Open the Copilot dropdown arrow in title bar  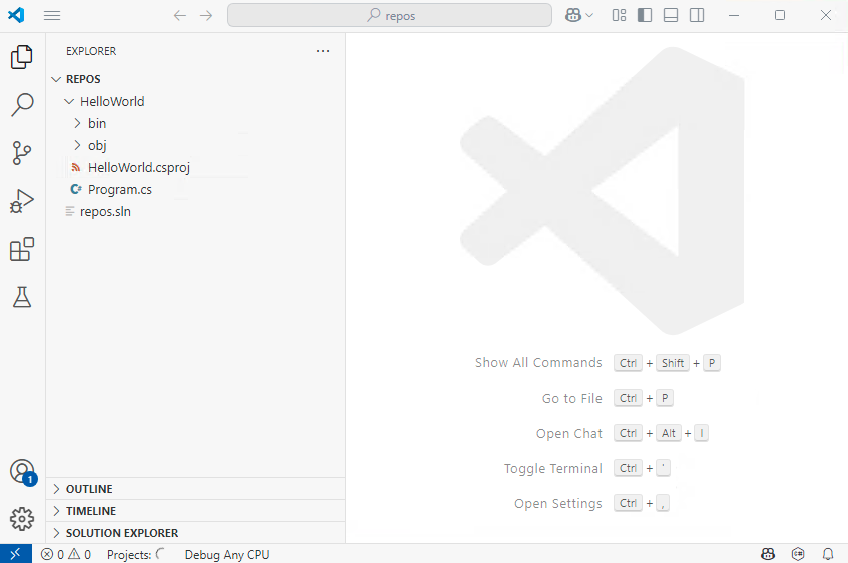tap(589, 15)
